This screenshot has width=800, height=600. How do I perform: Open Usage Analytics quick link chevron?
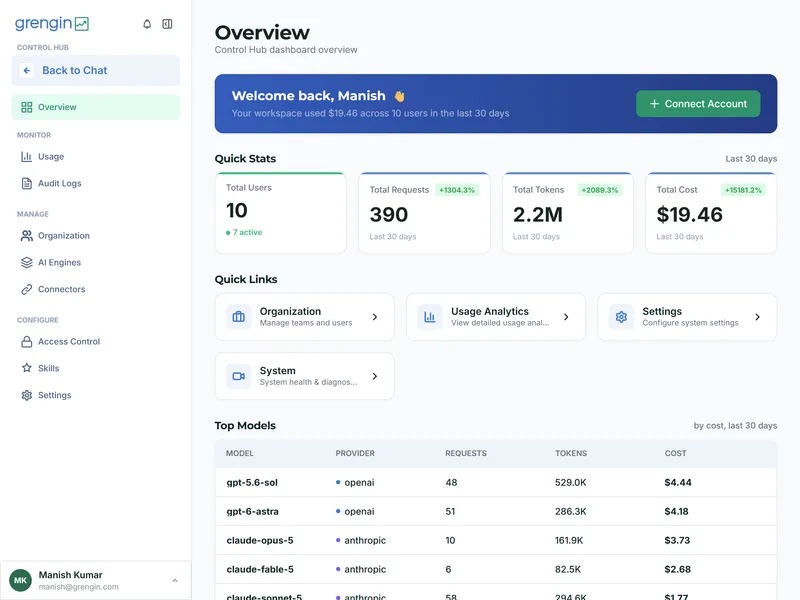click(566, 317)
